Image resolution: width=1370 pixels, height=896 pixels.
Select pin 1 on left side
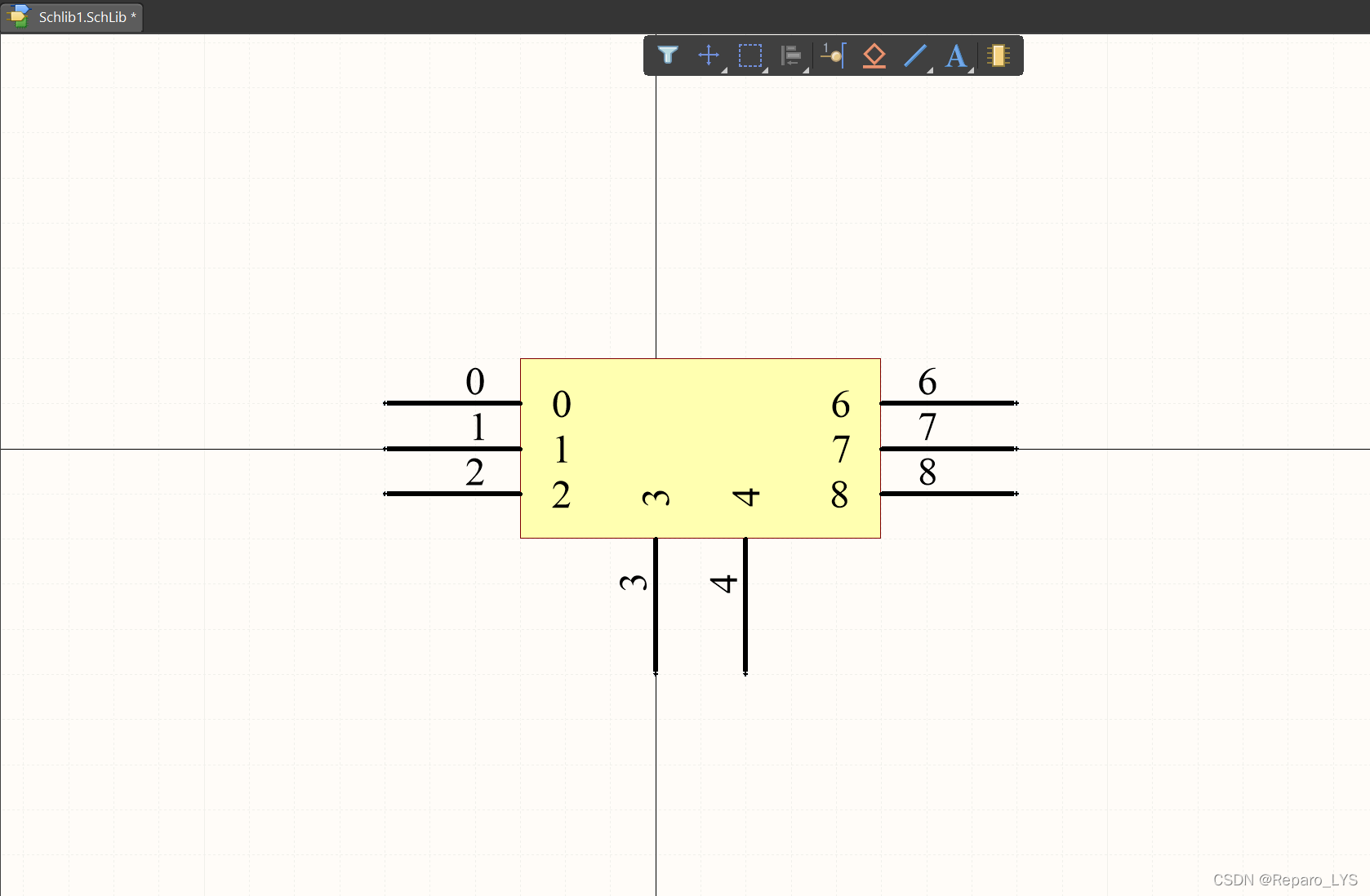452,449
